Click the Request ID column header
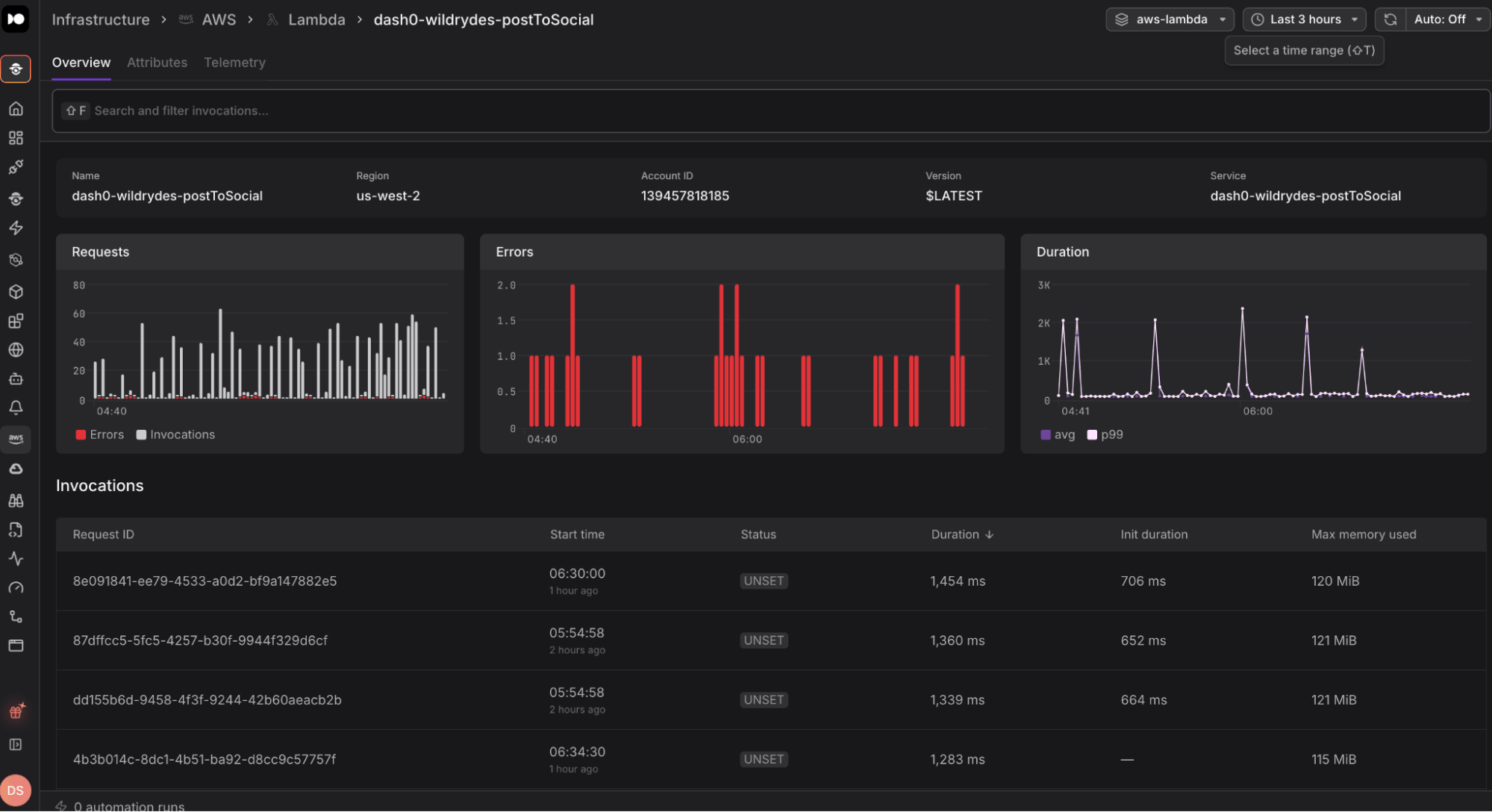The height and width of the screenshot is (812, 1492). [x=104, y=534]
